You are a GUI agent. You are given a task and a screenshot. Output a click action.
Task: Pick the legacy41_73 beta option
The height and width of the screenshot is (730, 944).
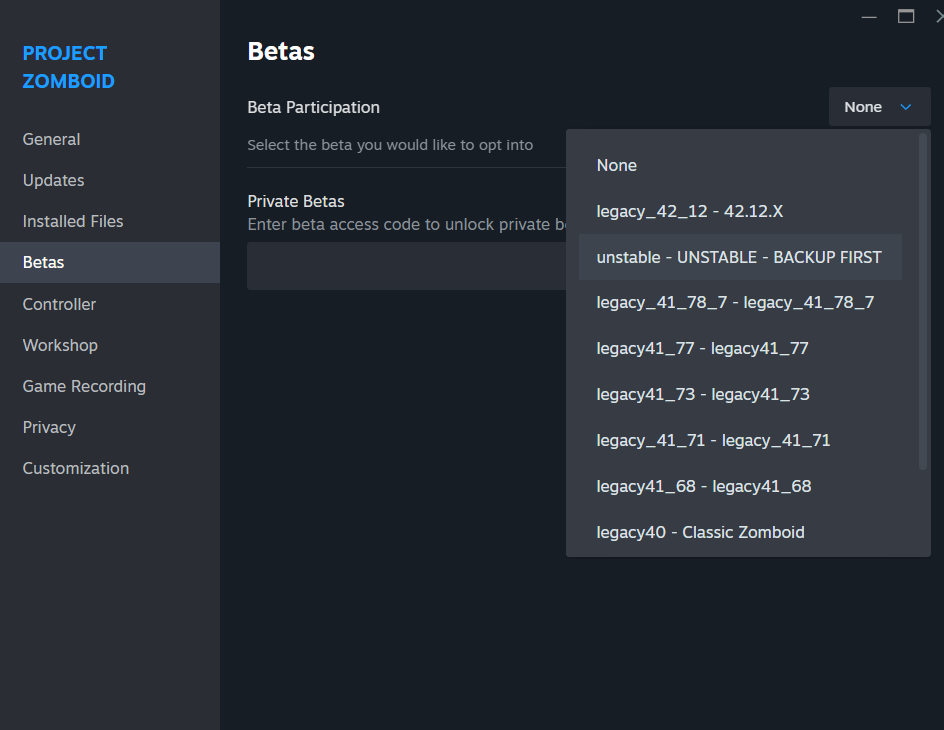[x=703, y=394]
